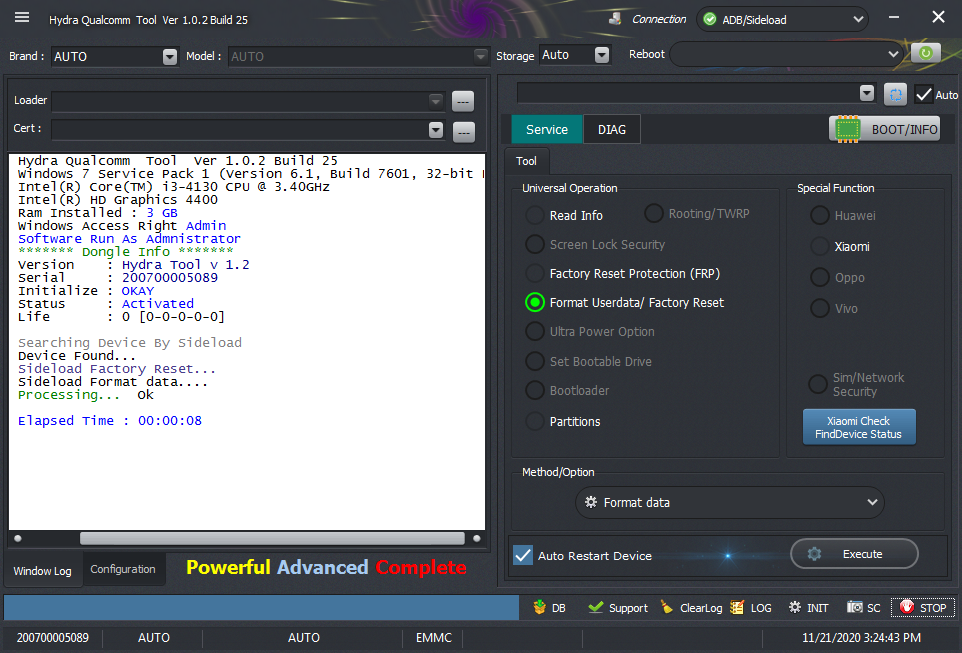Image resolution: width=962 pixels, height=653 pixels.
Task: Switch to the DIAG tab
Action: tap(612, 129)
